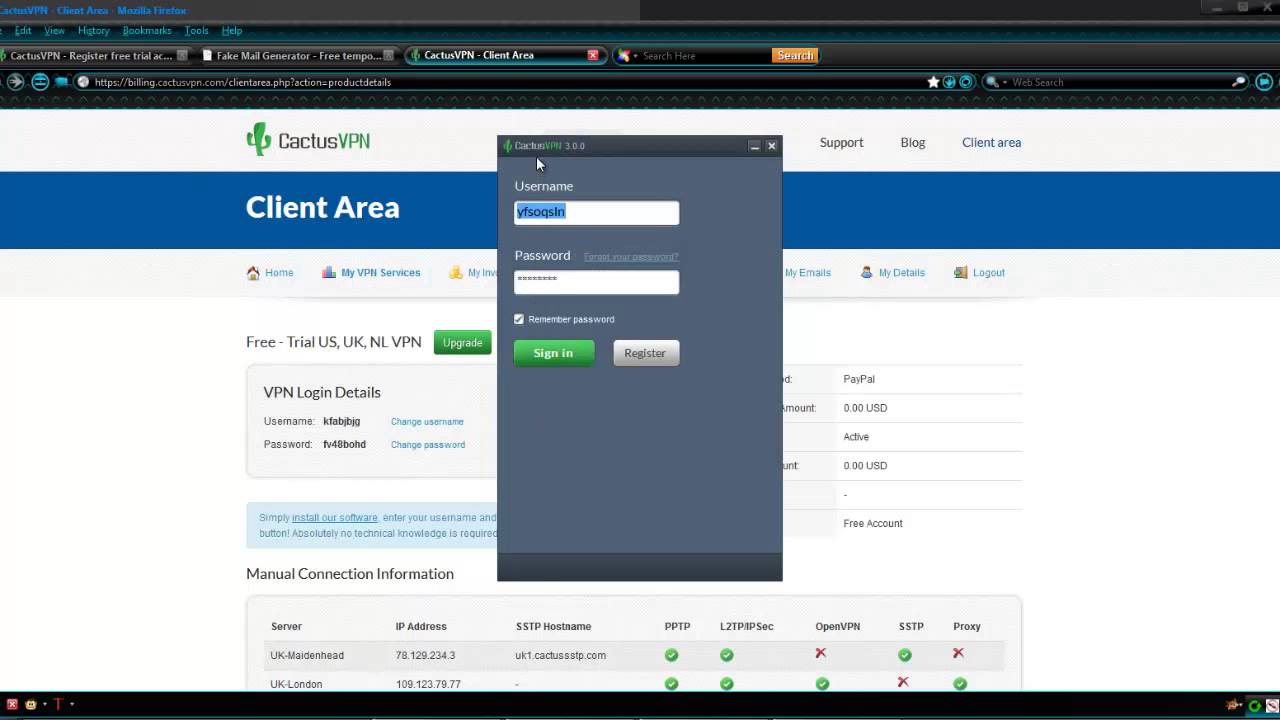Click the Free Account text on the right
Screen dimensions: 1280x720
873,524
